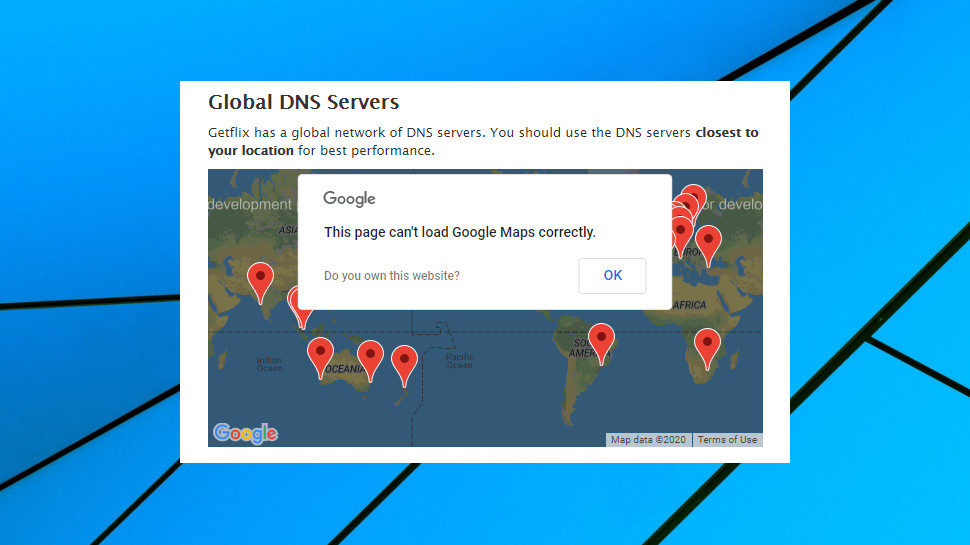Click the 'closest to your location' bold text
The height and width of the screenshot is (545, 970).
pos(483,141)
